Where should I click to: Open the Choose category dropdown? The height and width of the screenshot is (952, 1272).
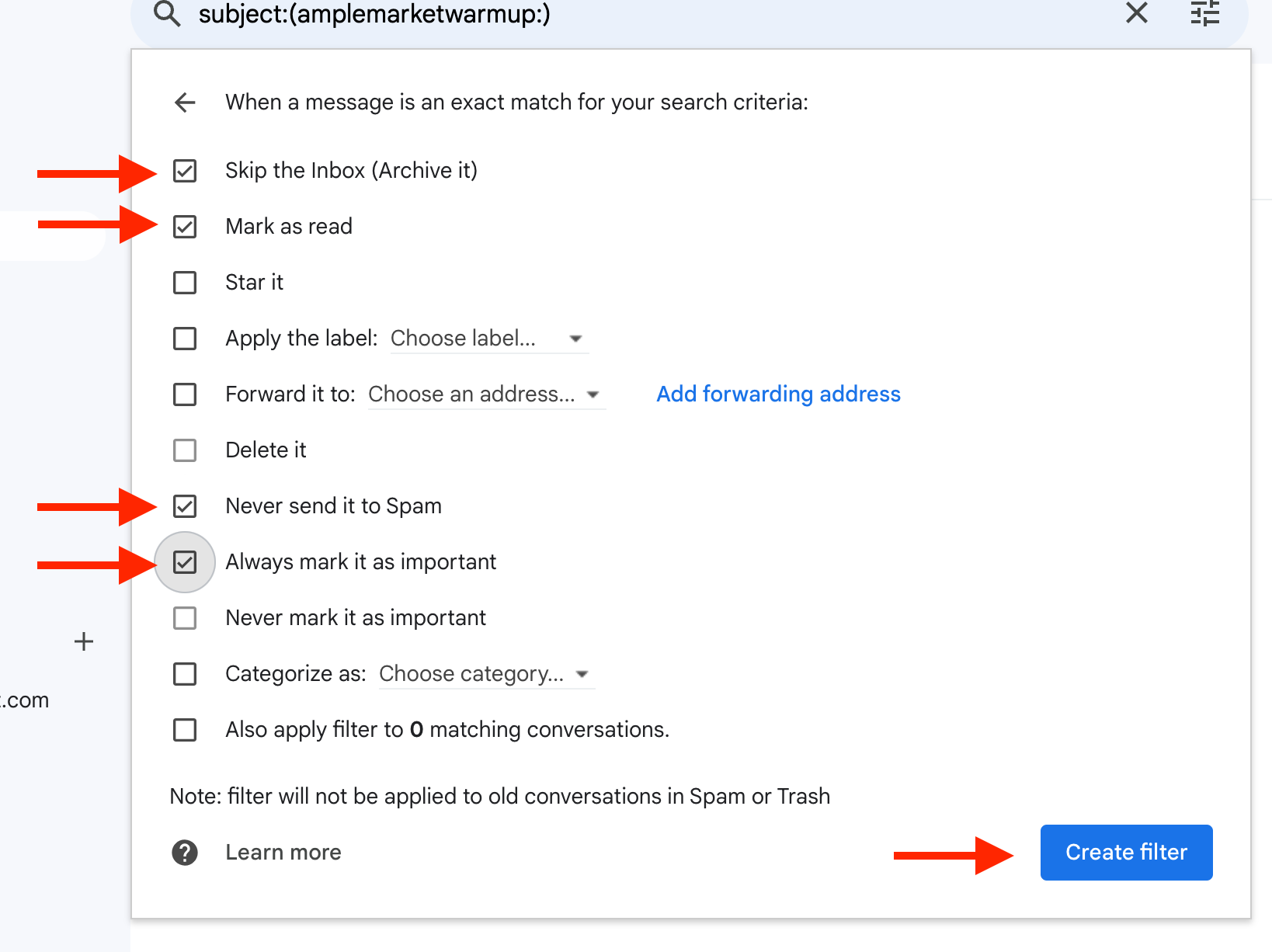point(485,674)
